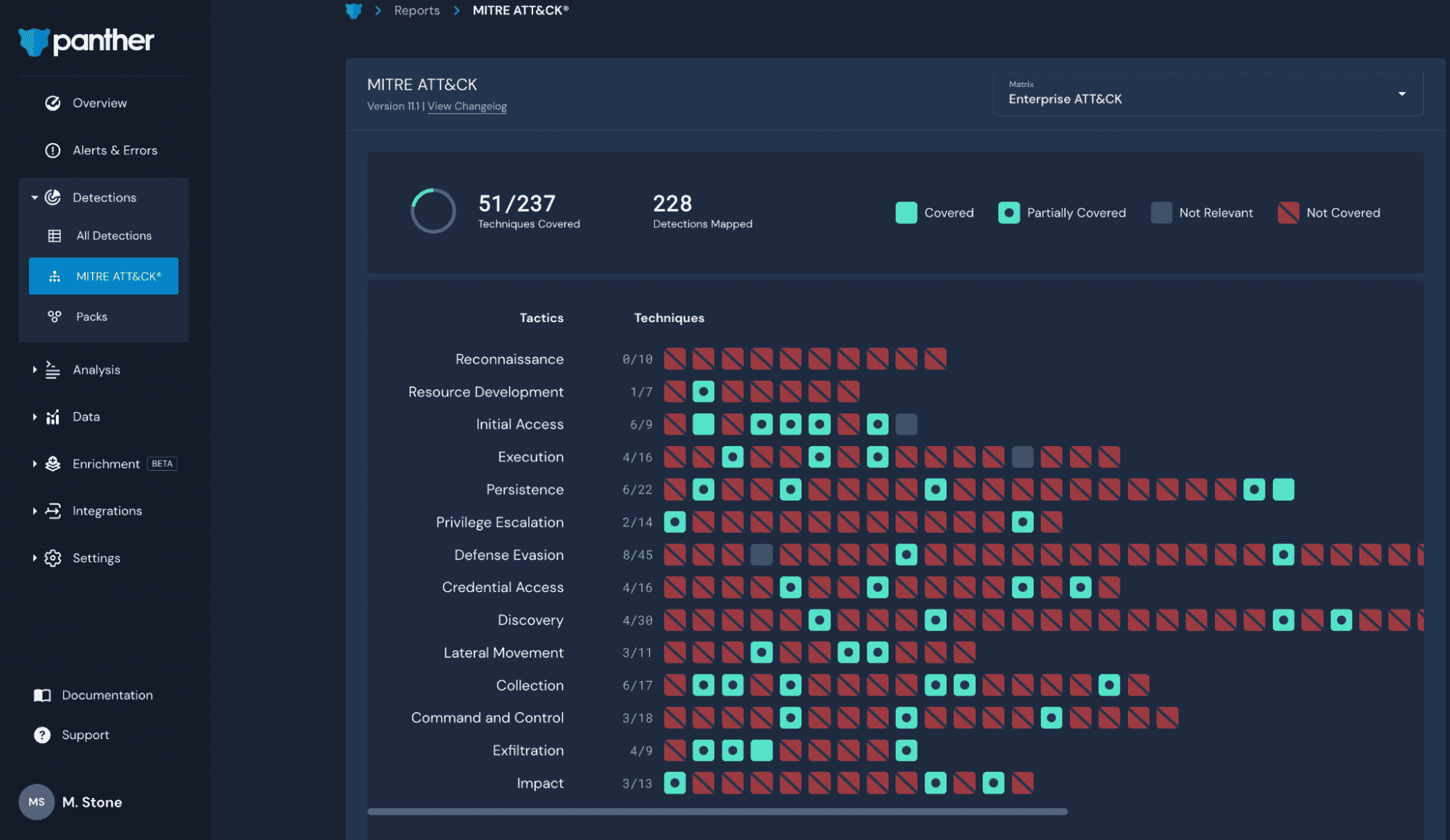Open the Overview page icon
This screenshot has width=1450, height=840.
(53, 103)
